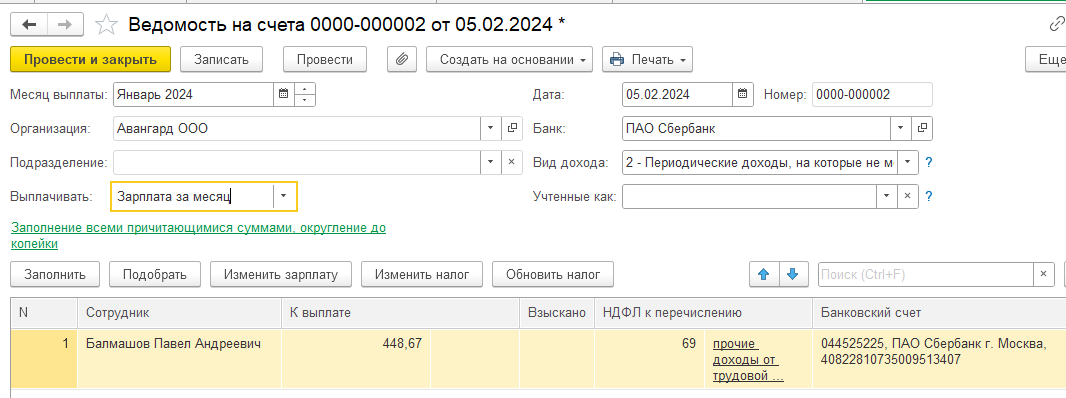
Task: Click the Номер field 0000-000002
Action: tap(872, 95)
